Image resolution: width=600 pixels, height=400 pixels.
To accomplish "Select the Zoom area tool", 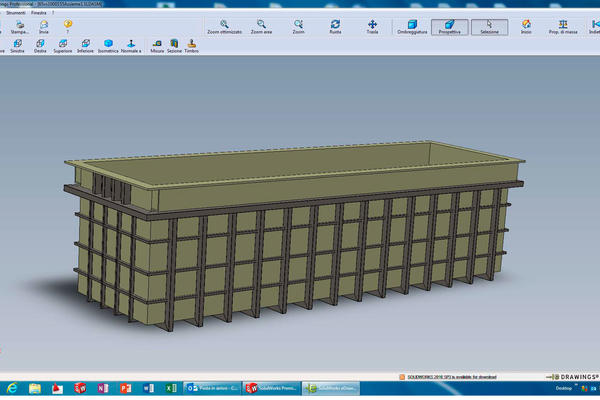I will [261, 26].
